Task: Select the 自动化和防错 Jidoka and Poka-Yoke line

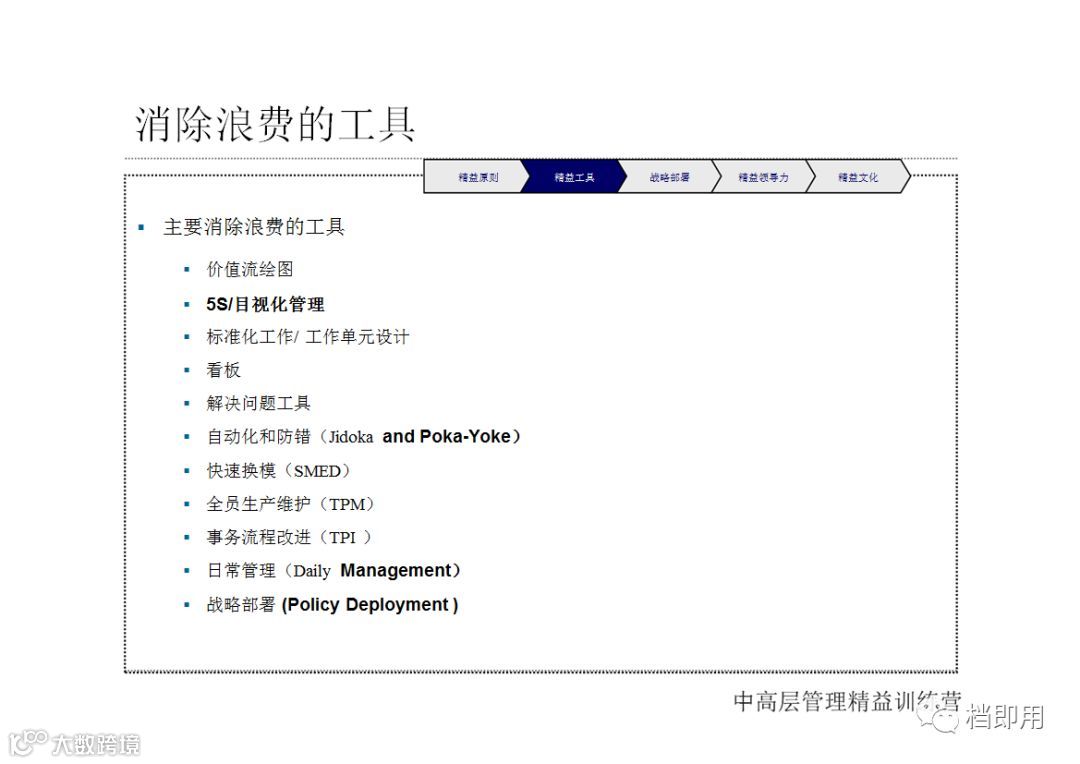Action: pos(364,437)
